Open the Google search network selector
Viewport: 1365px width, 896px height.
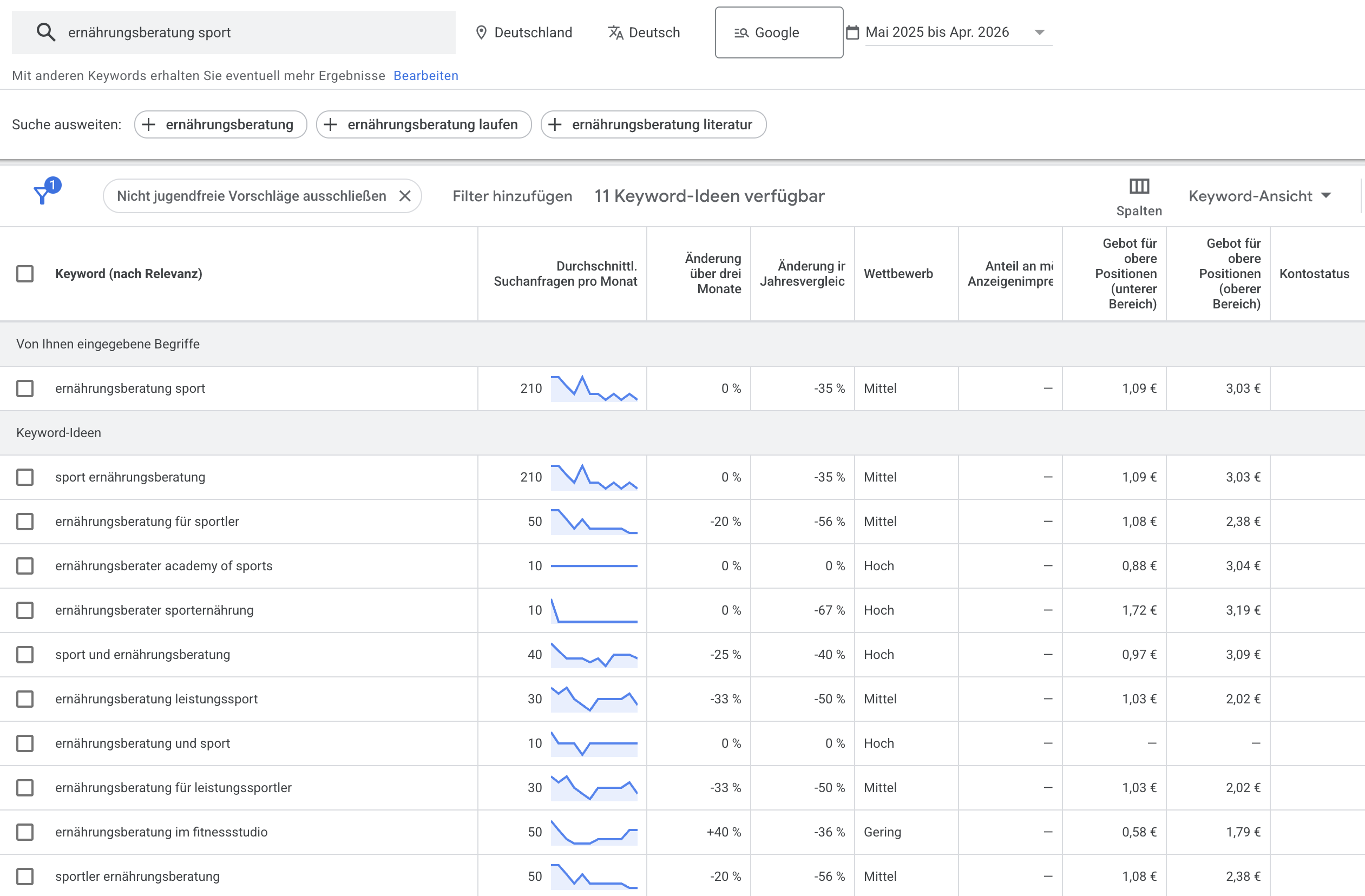point(779,32)
